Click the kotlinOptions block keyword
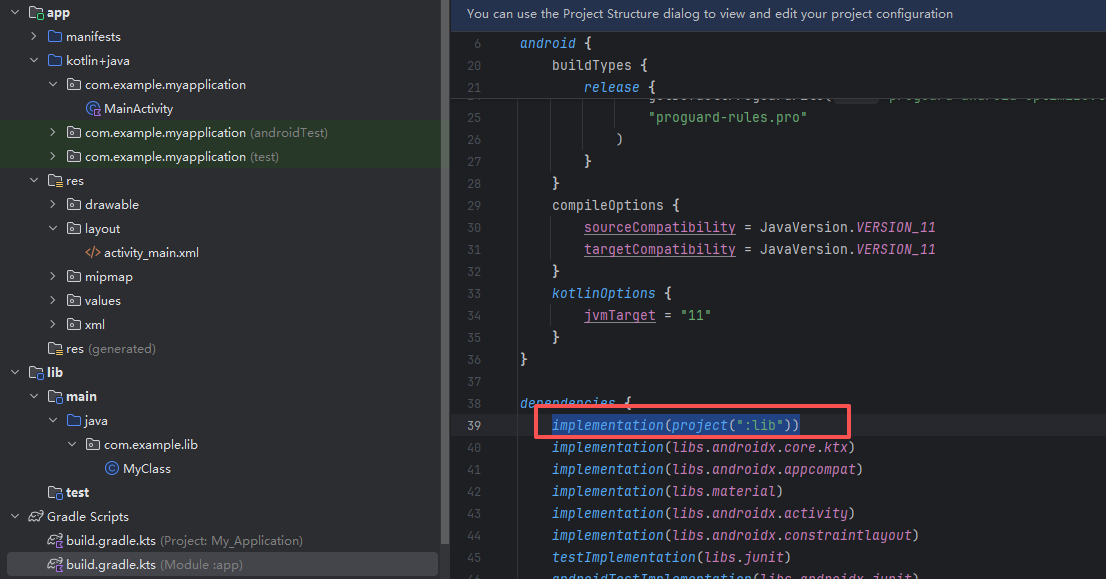 (603, 293)
